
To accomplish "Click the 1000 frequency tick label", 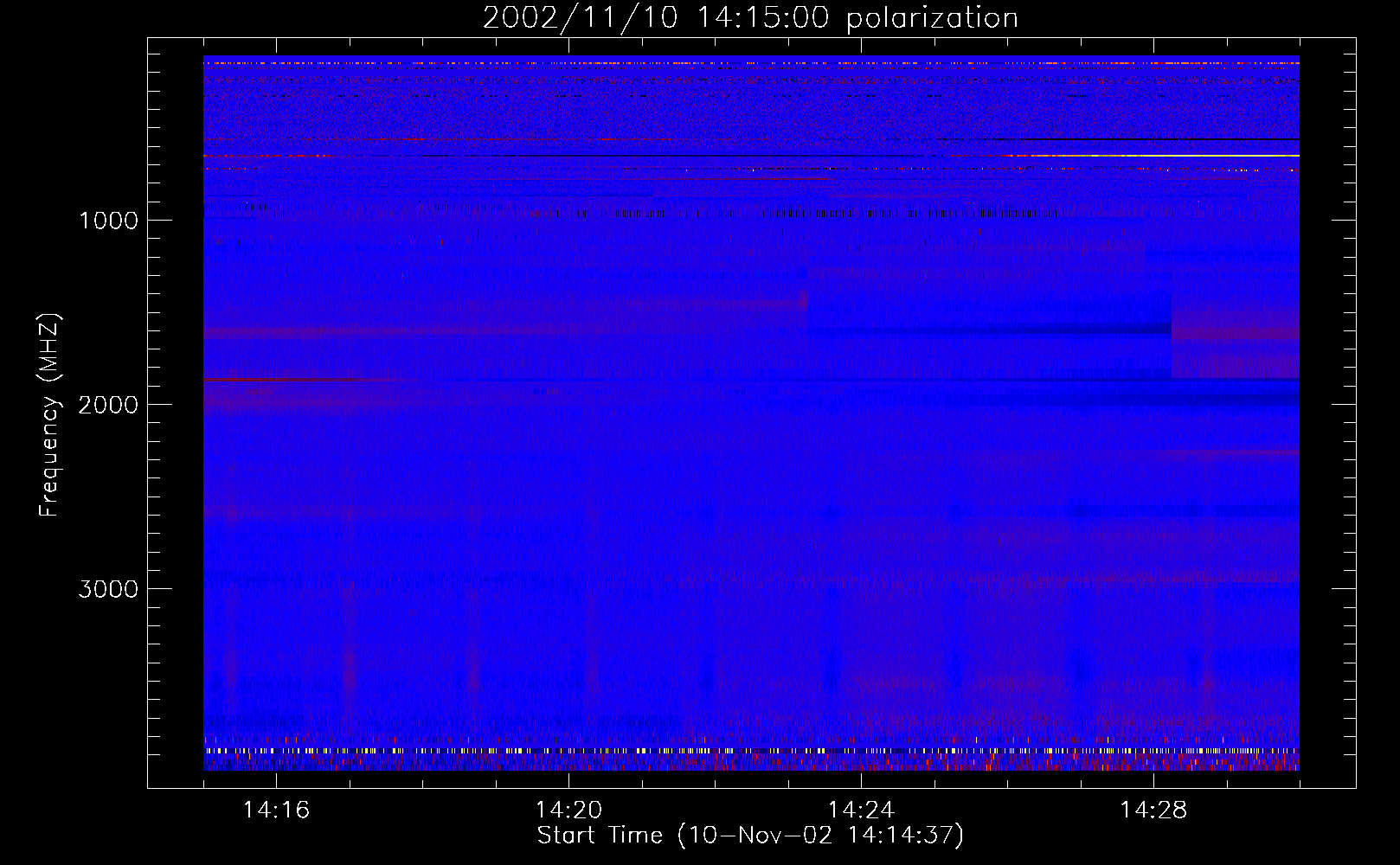I will click(109, 221).
